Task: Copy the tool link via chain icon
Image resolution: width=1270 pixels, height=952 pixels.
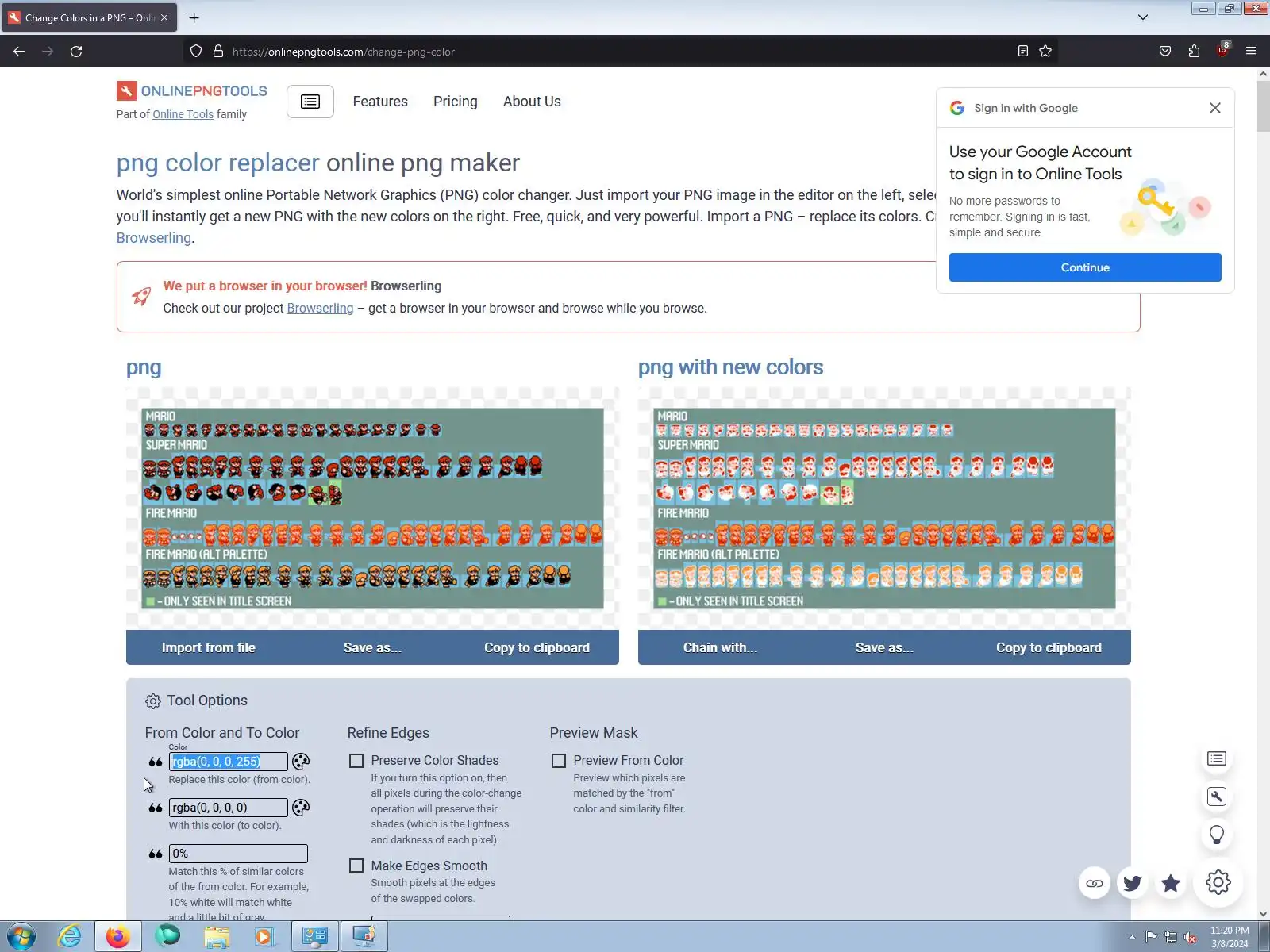Action: pyautogui.click(x=1094, y=883)
